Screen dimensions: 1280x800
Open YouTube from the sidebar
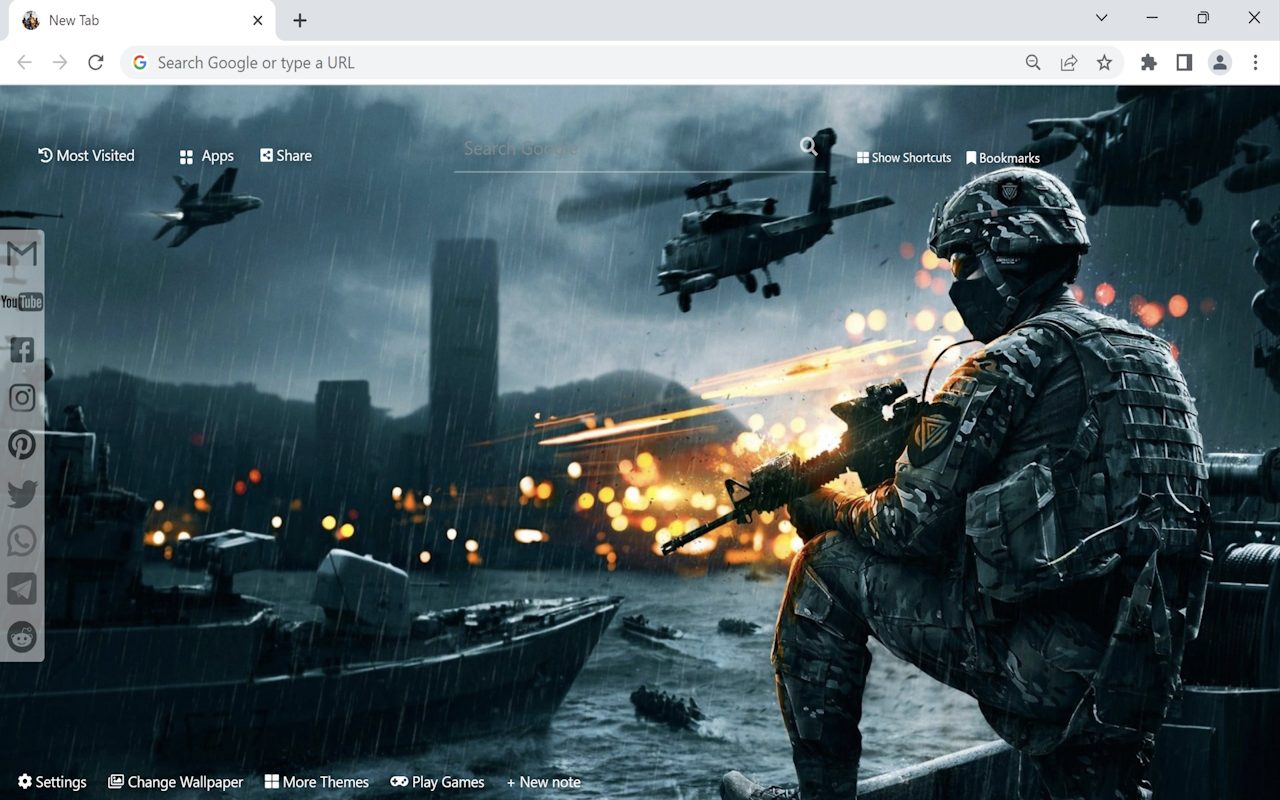point(21,302)
